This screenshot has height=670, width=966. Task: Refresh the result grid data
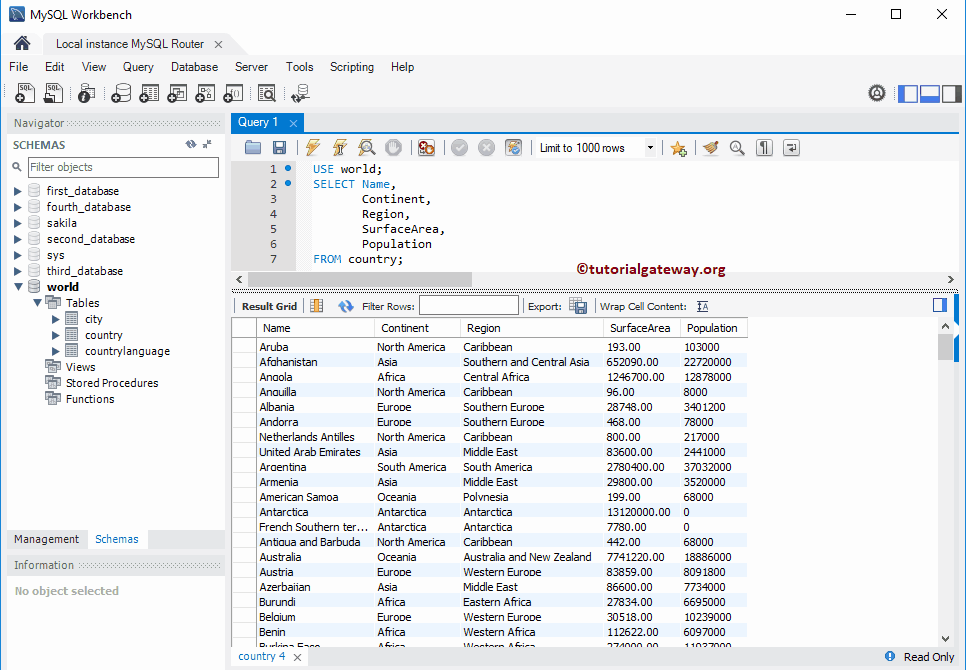coord(346,306)
